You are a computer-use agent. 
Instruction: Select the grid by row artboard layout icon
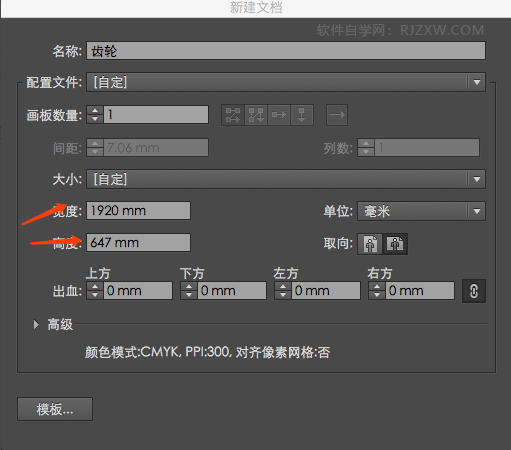point(233,115)
